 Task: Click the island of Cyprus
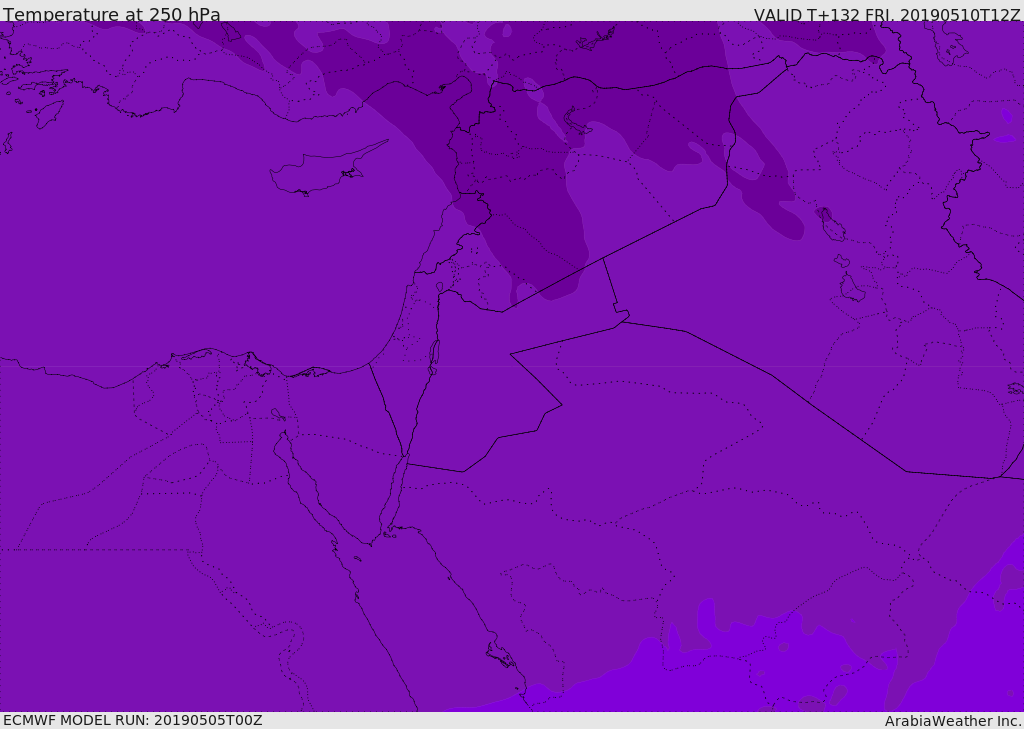320,172
